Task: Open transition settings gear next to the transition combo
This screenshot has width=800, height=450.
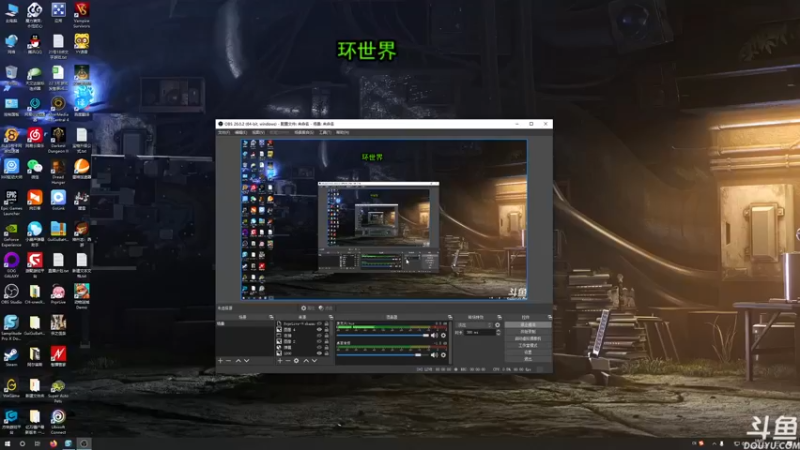Action: (497, 325)
